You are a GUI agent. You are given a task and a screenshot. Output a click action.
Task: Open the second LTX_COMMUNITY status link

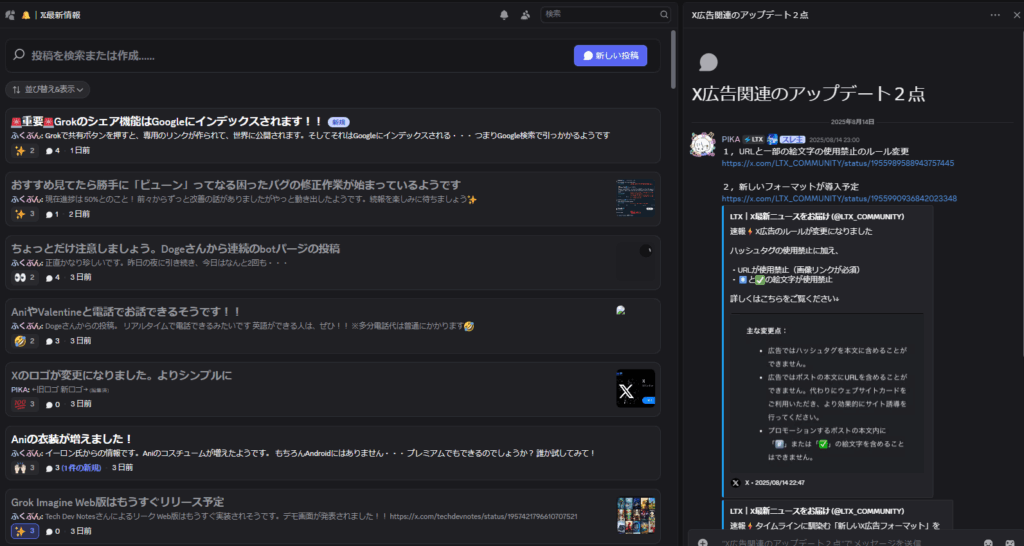coord(838,198)
